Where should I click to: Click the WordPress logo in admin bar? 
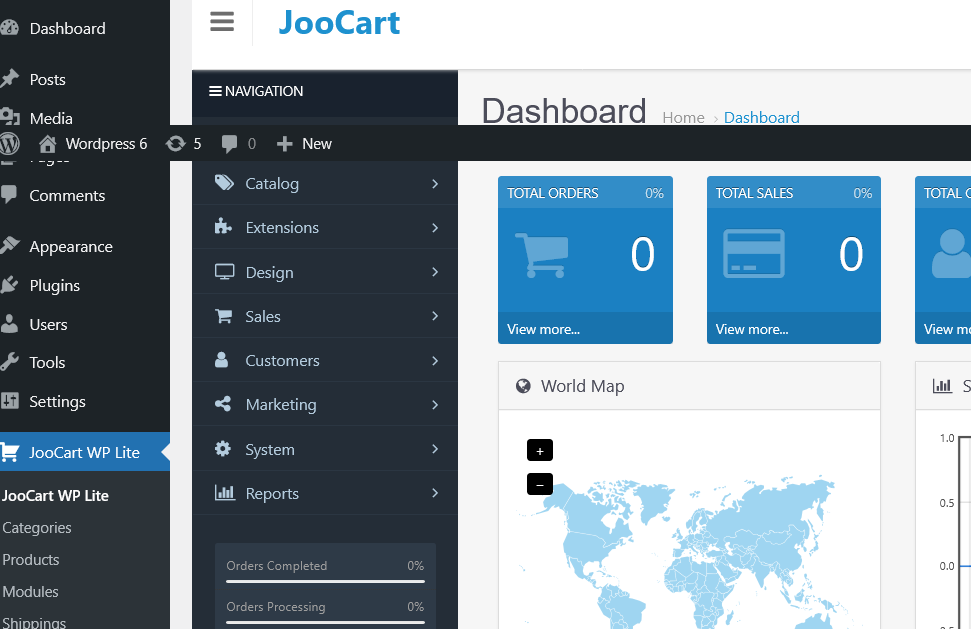(9, 144)
